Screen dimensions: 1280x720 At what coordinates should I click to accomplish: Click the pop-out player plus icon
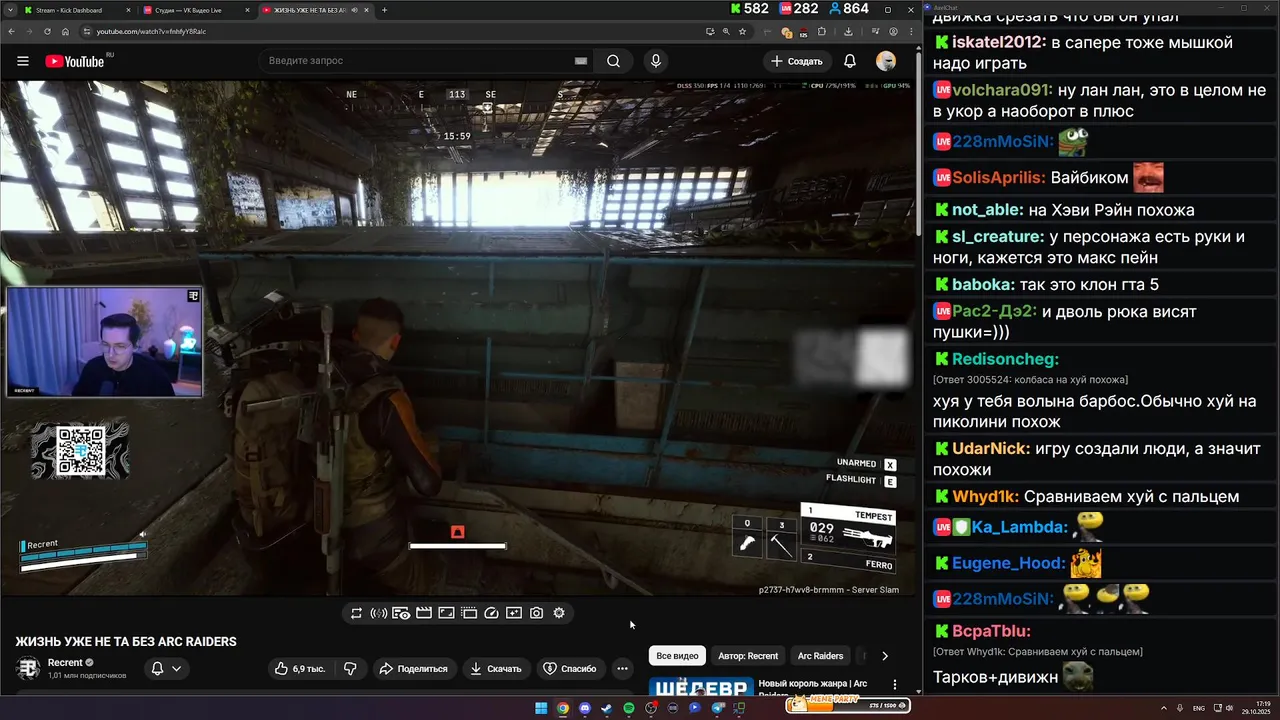514,613
